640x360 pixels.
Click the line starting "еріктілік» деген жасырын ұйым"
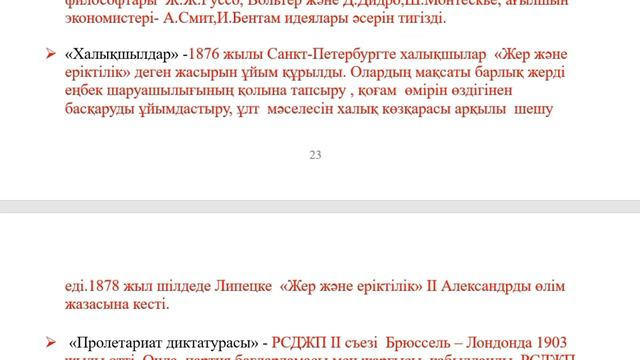click(x=315, y=73)
